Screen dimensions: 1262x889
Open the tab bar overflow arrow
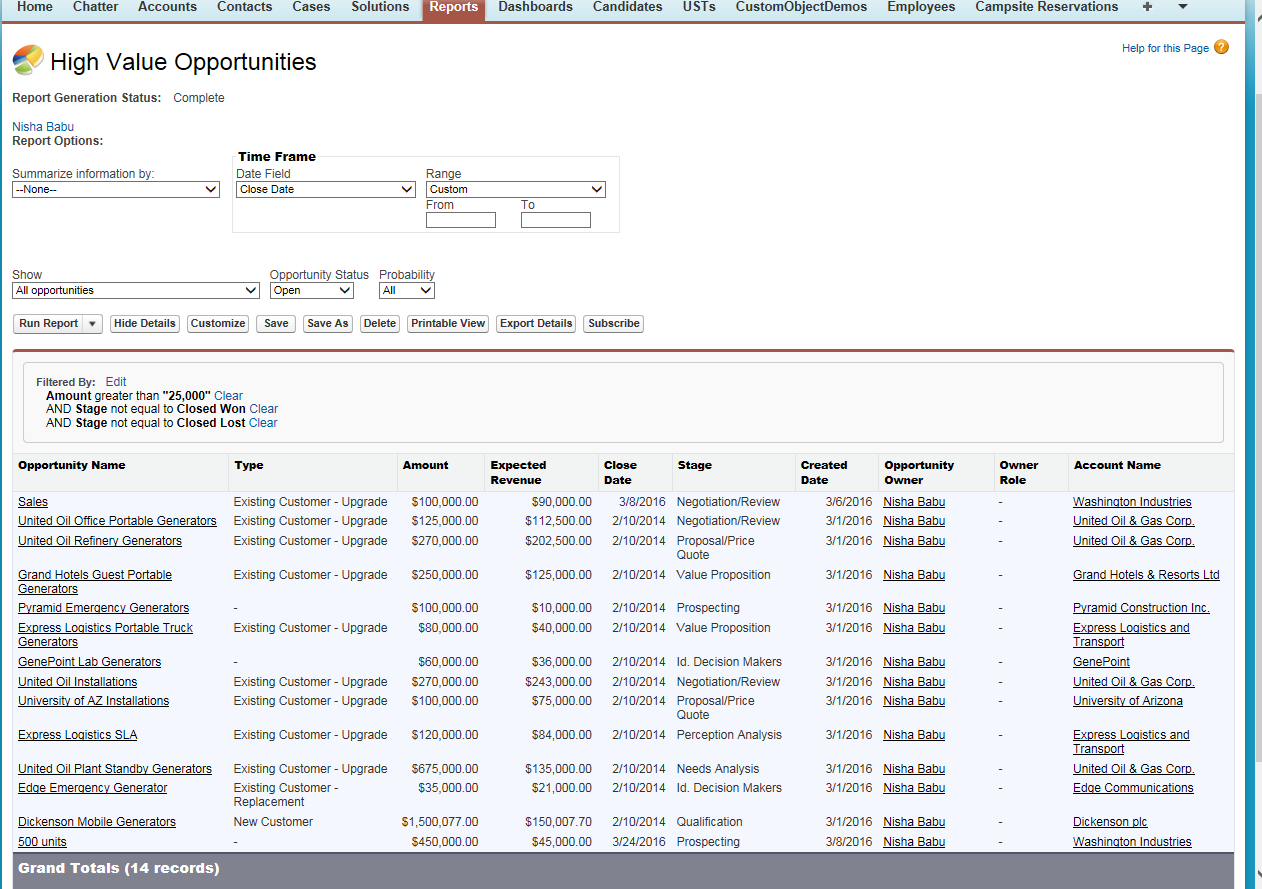pos(1183,7)
